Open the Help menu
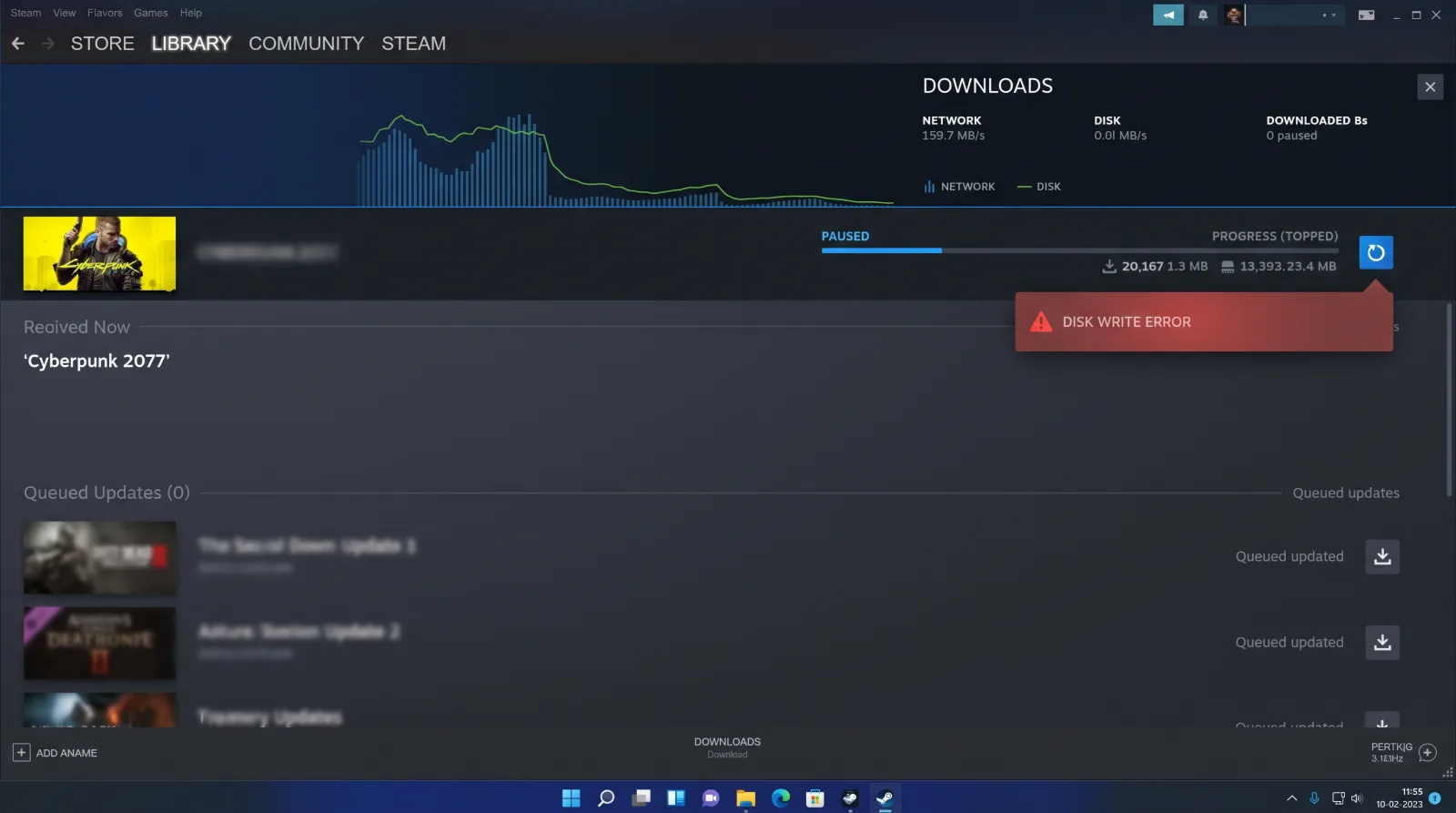1456x813 pixels. point(191,13)
